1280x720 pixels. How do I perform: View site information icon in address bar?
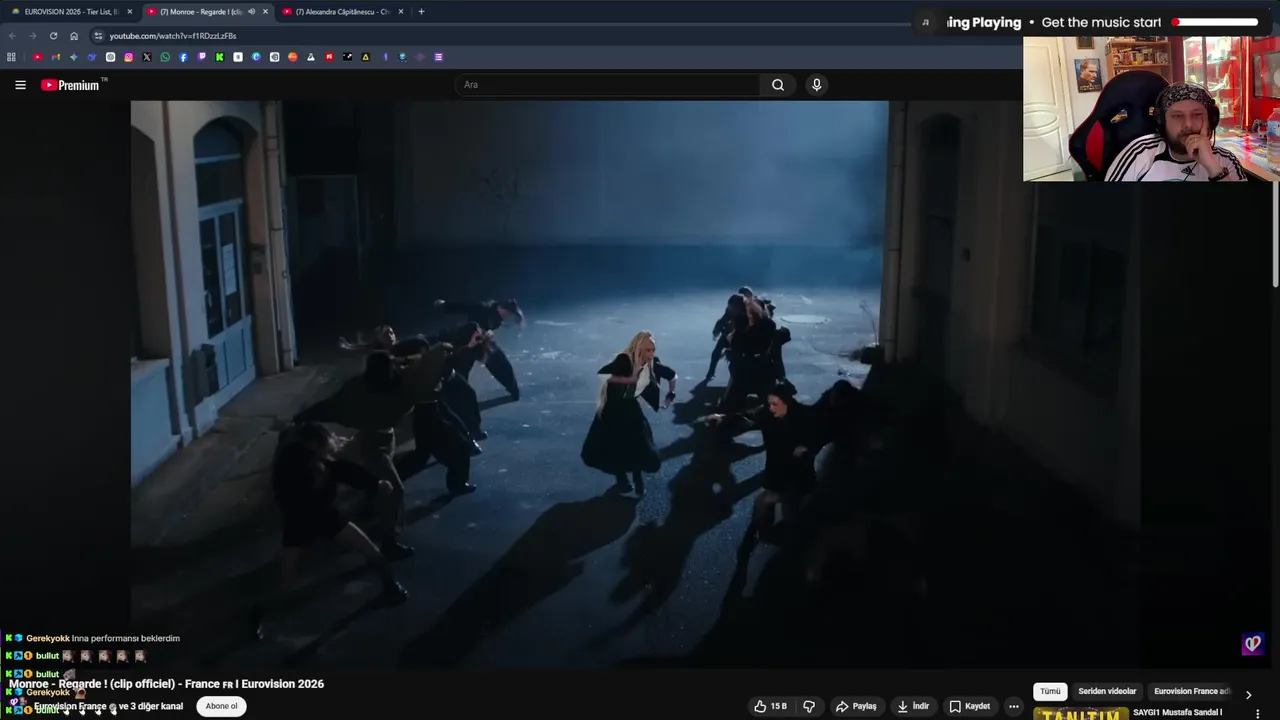pyautogui.click(x=98, y=36)
